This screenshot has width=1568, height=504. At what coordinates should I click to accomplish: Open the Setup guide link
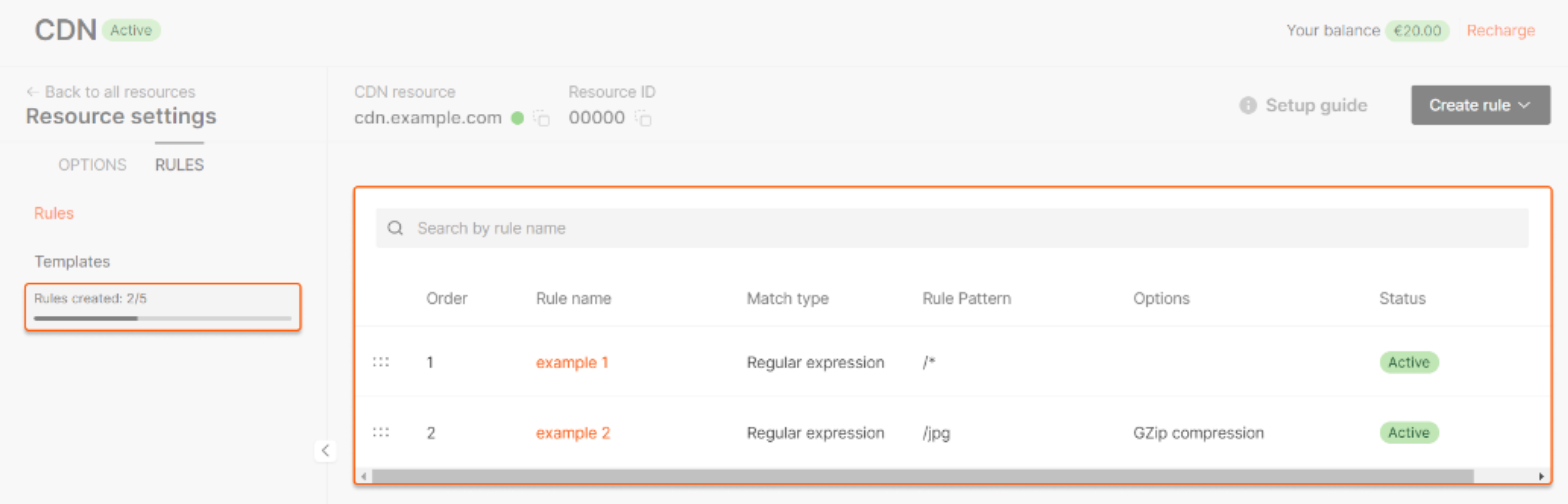(x=1315, y=105)
